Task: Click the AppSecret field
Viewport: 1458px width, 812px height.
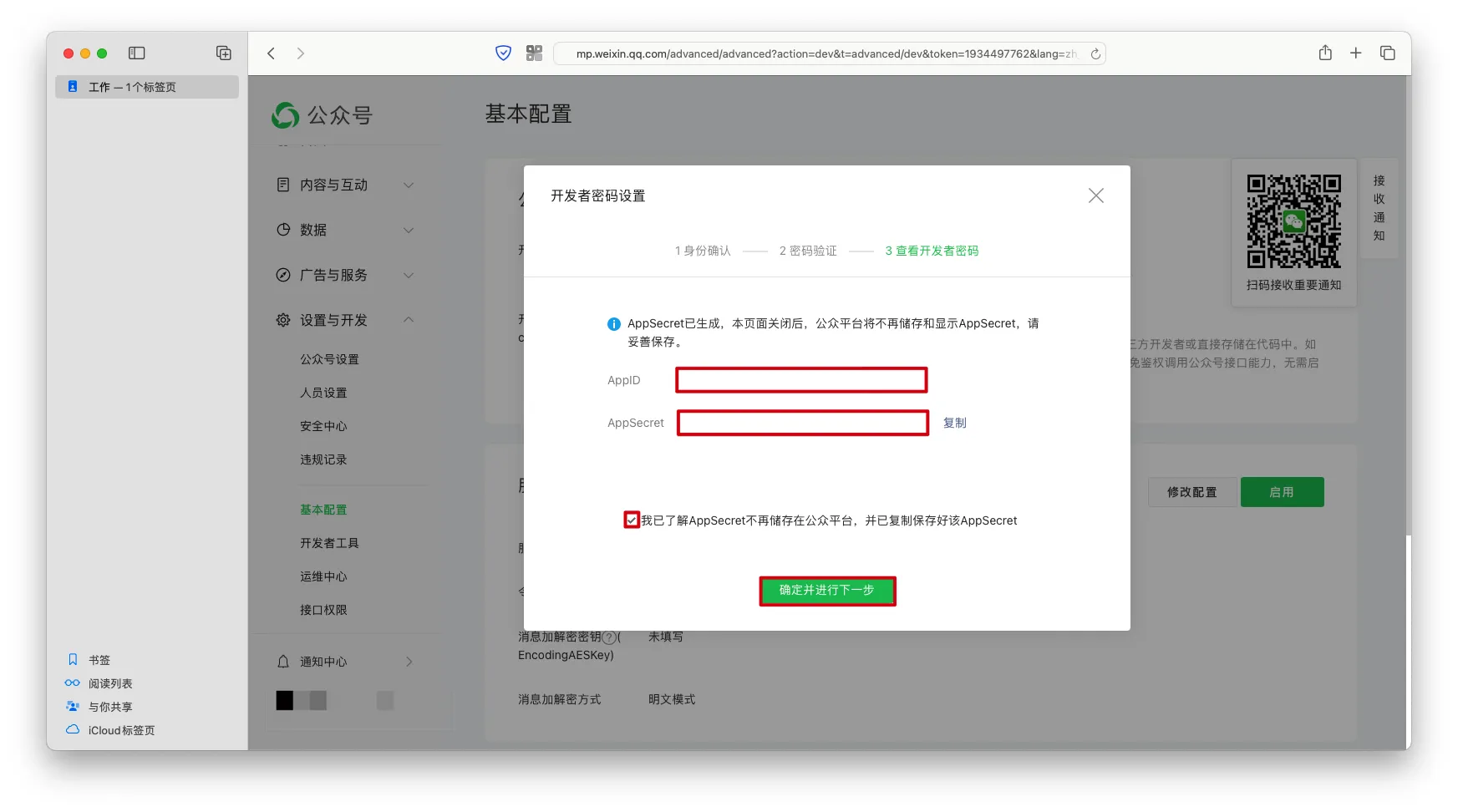Action: pyautogui.click(x=802, y=423)
